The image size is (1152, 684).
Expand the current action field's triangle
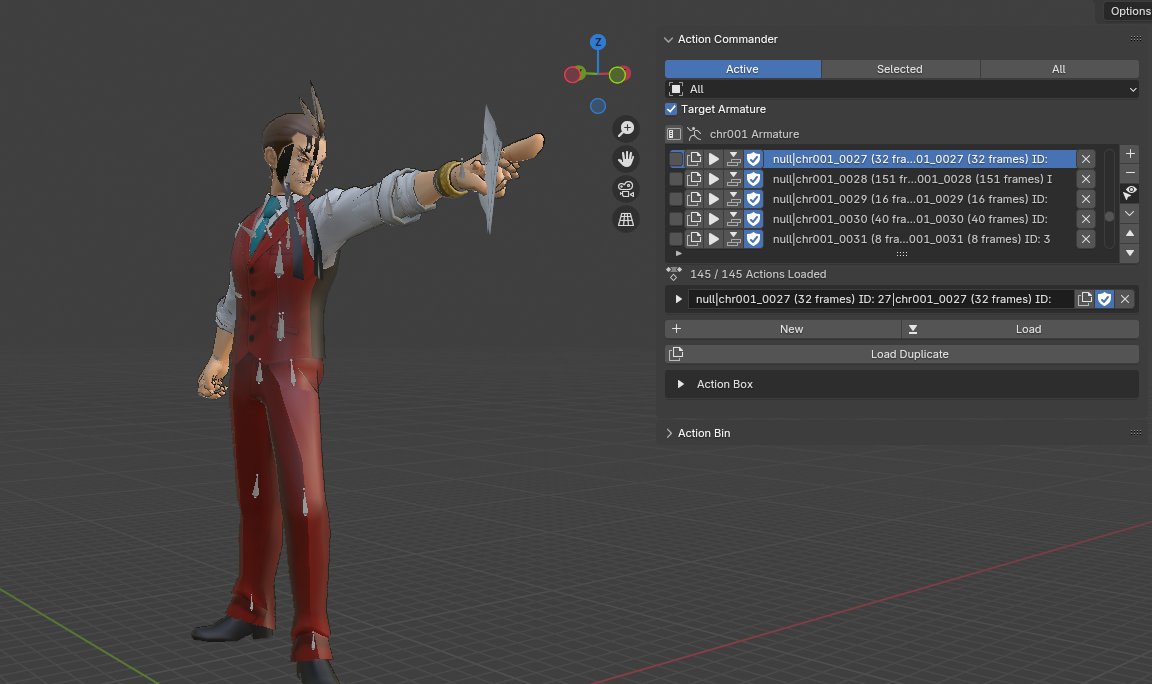pos(678,299)
